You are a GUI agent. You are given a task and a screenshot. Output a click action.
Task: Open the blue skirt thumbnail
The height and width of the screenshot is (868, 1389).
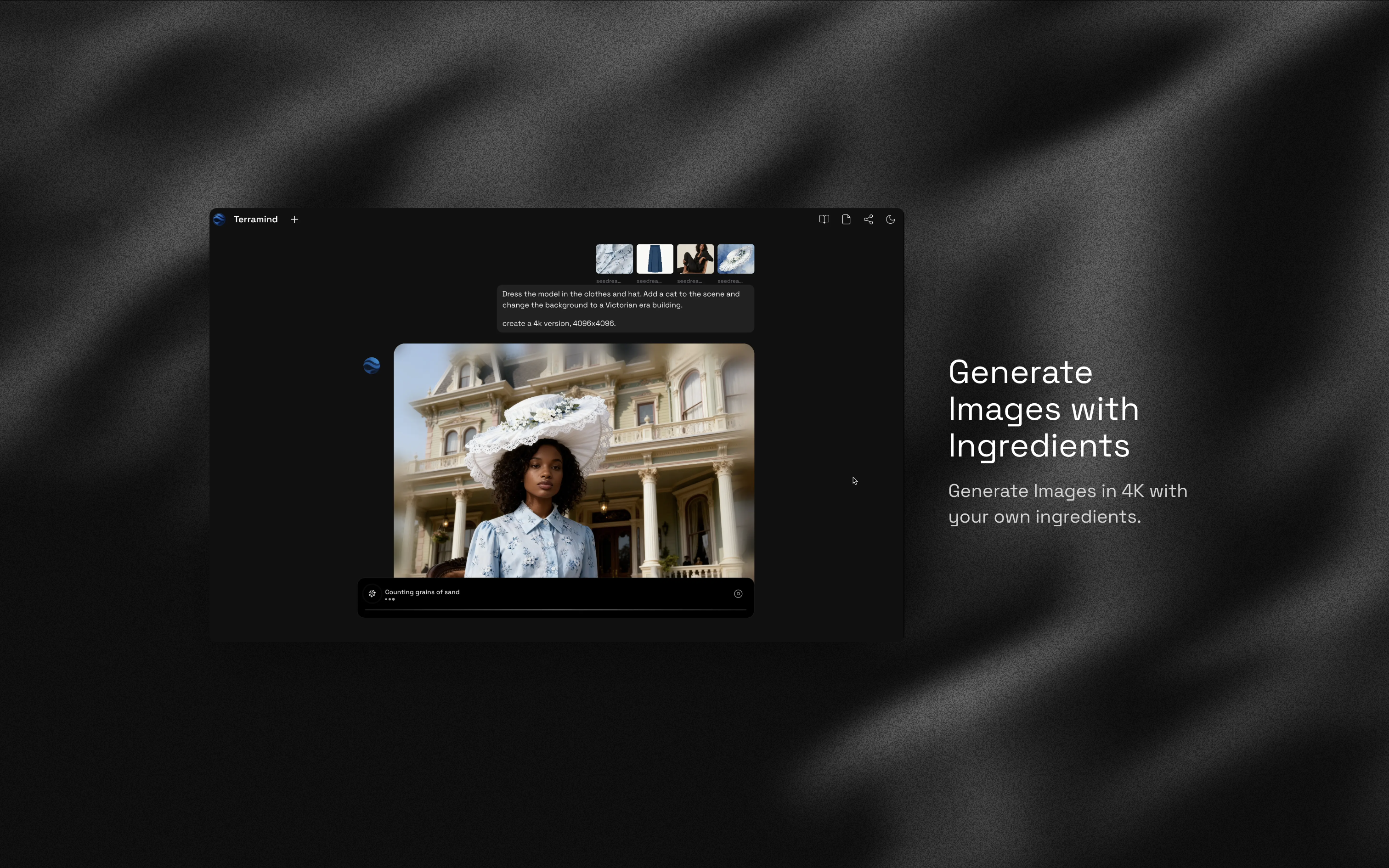coord(655,259)
